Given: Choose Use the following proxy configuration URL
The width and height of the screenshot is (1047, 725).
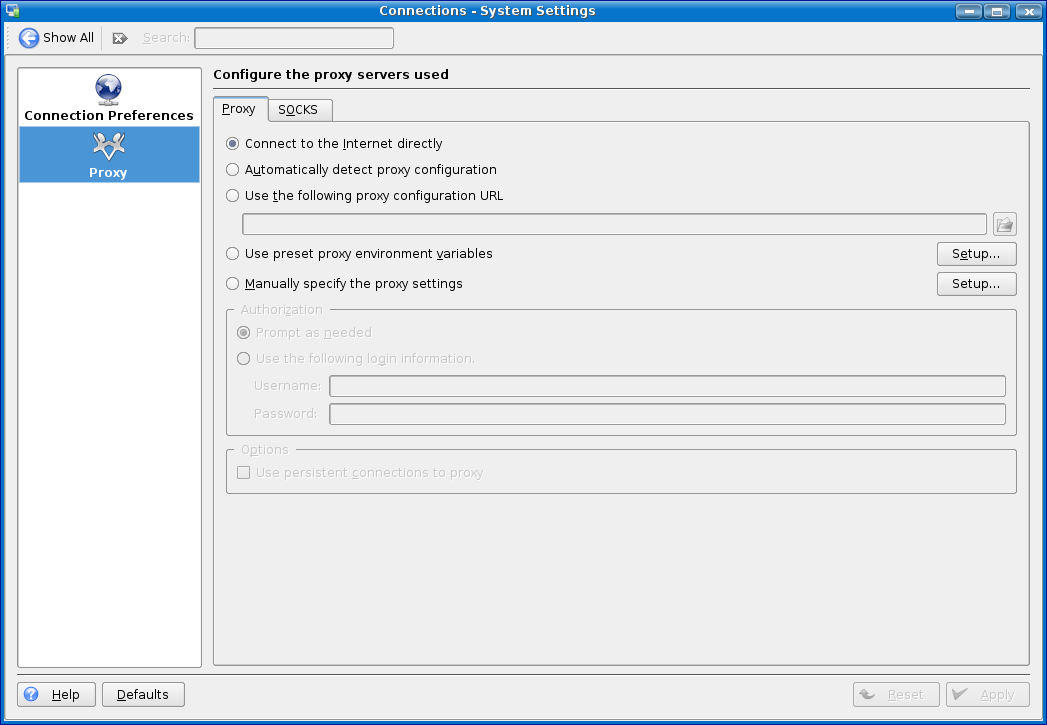Looking at the screenshot, I should point(233,196).
